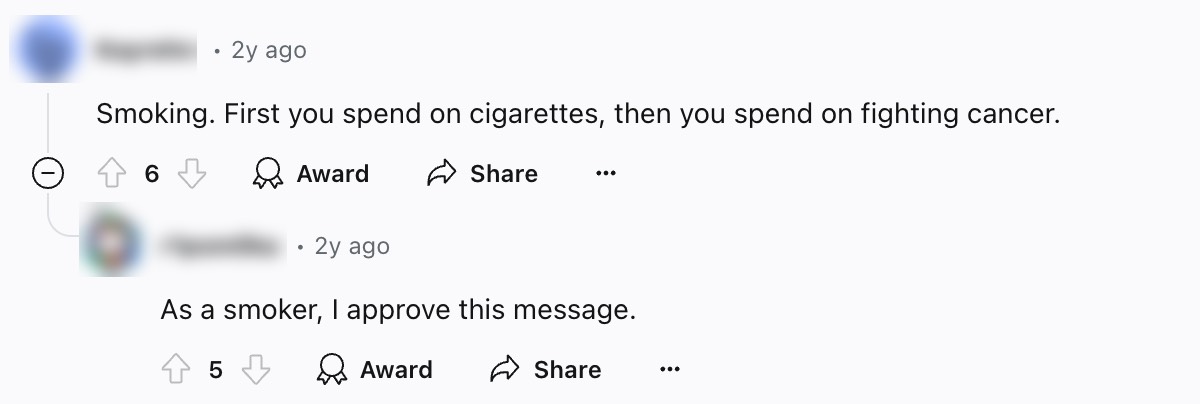
Task: Click the top comment's '2y ago' timestamp
Action: 268,50
